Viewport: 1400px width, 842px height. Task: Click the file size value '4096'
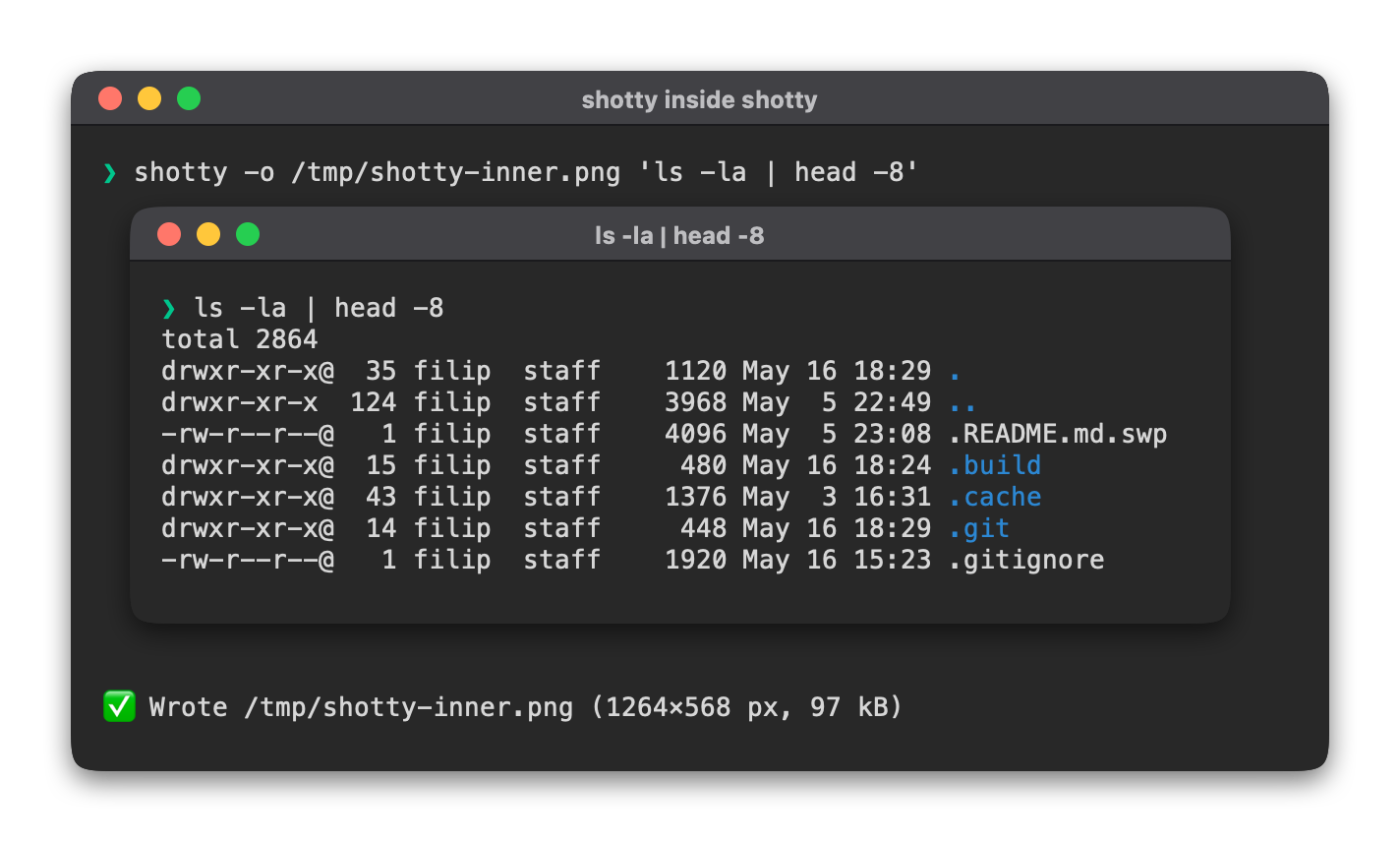pos(696,434)
